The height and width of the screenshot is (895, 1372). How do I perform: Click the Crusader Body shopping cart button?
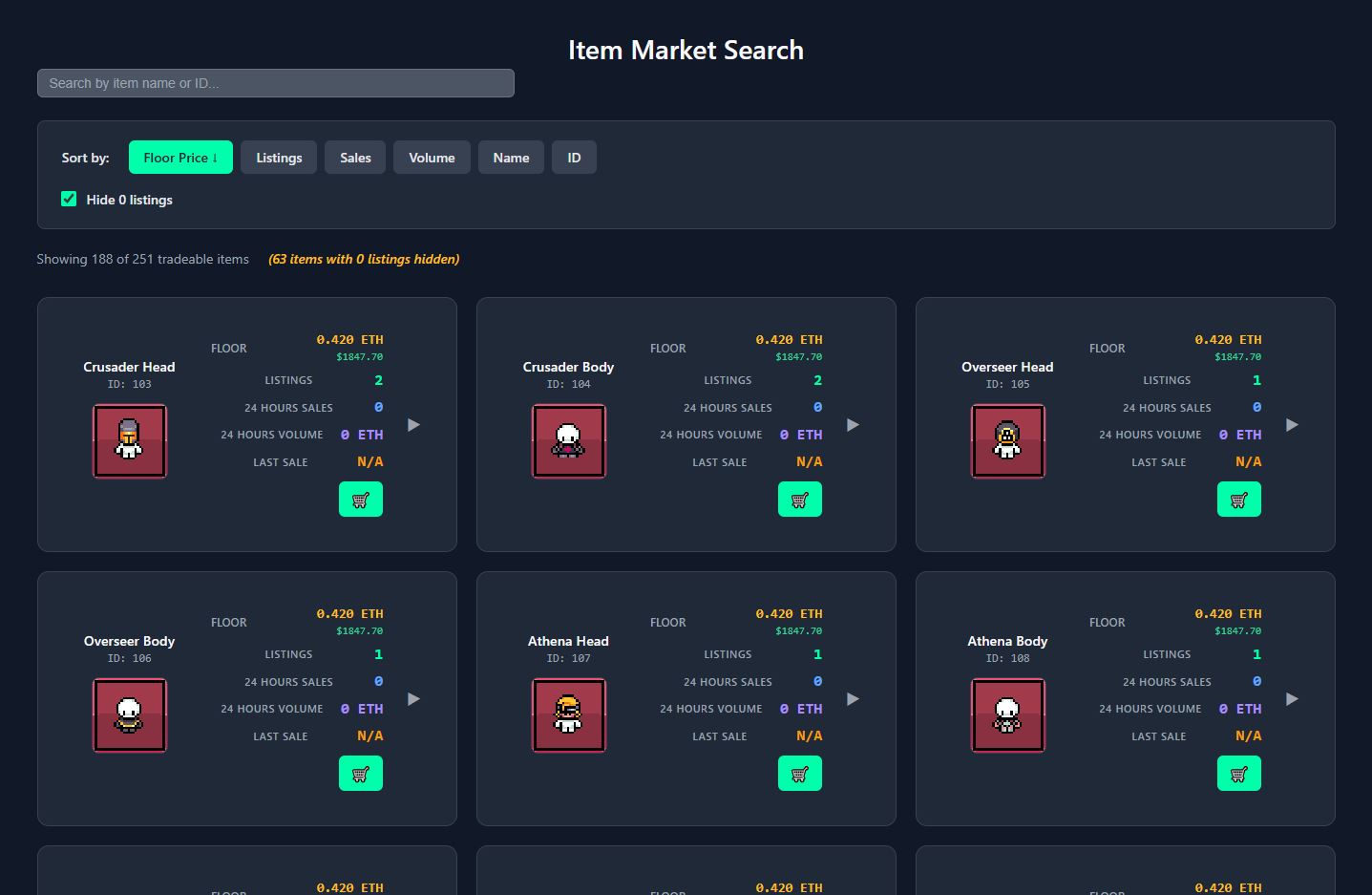[799, 500]
